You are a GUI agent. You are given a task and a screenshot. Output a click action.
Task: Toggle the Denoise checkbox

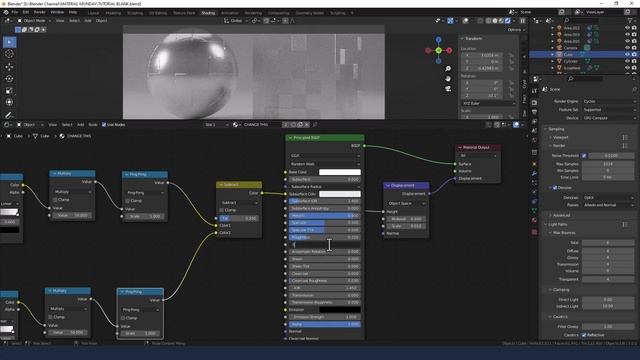pos(555,188)
